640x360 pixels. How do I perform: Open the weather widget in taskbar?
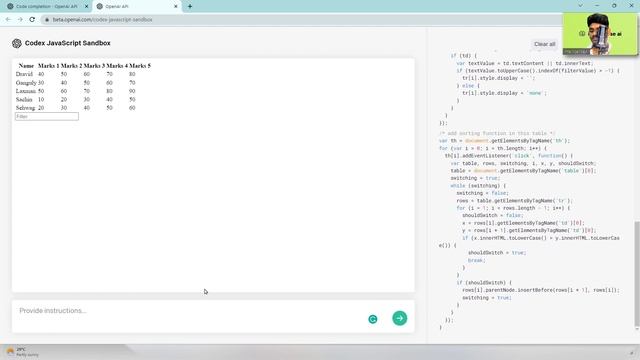pos(22,352)
